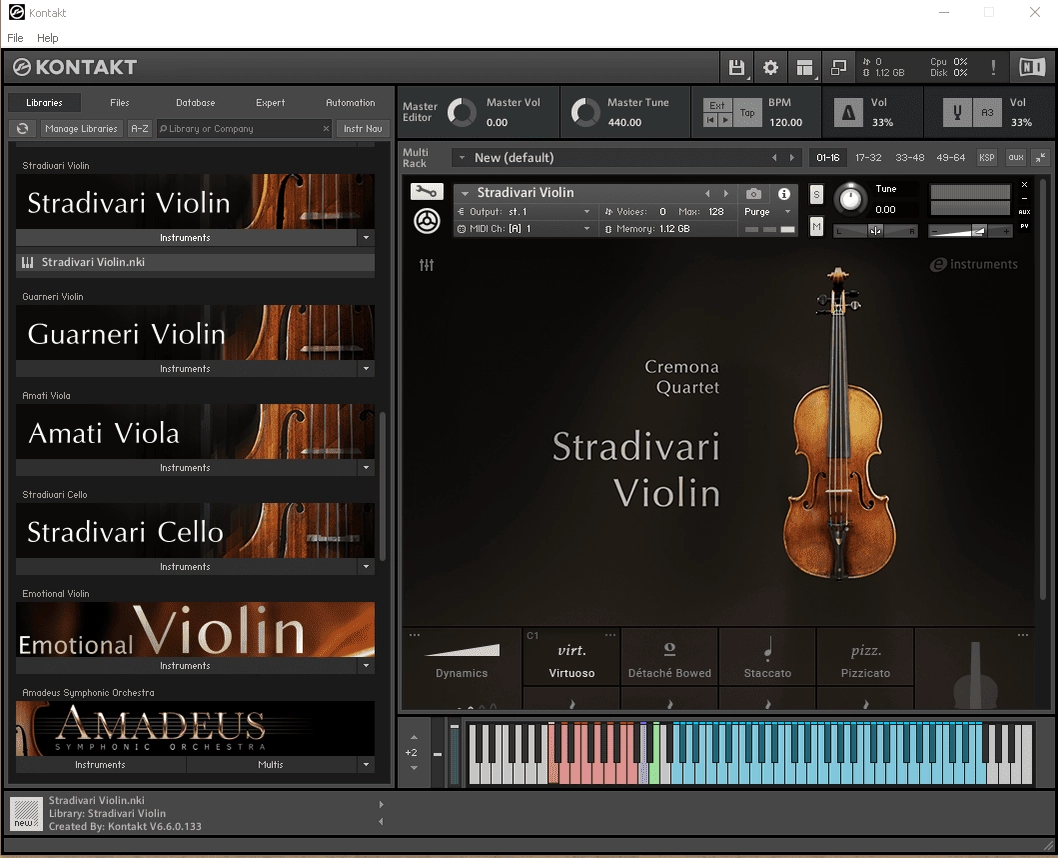This screenshot has width=1058, height=858.
Task: Open Stradivari Cello Instruments dropdown arrow
Action: click(366, 567)
